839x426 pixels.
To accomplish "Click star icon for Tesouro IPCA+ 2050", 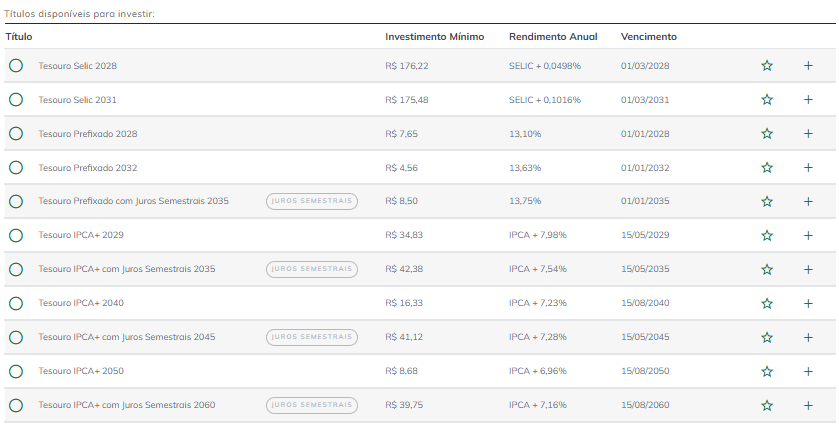I will point(767,372).
